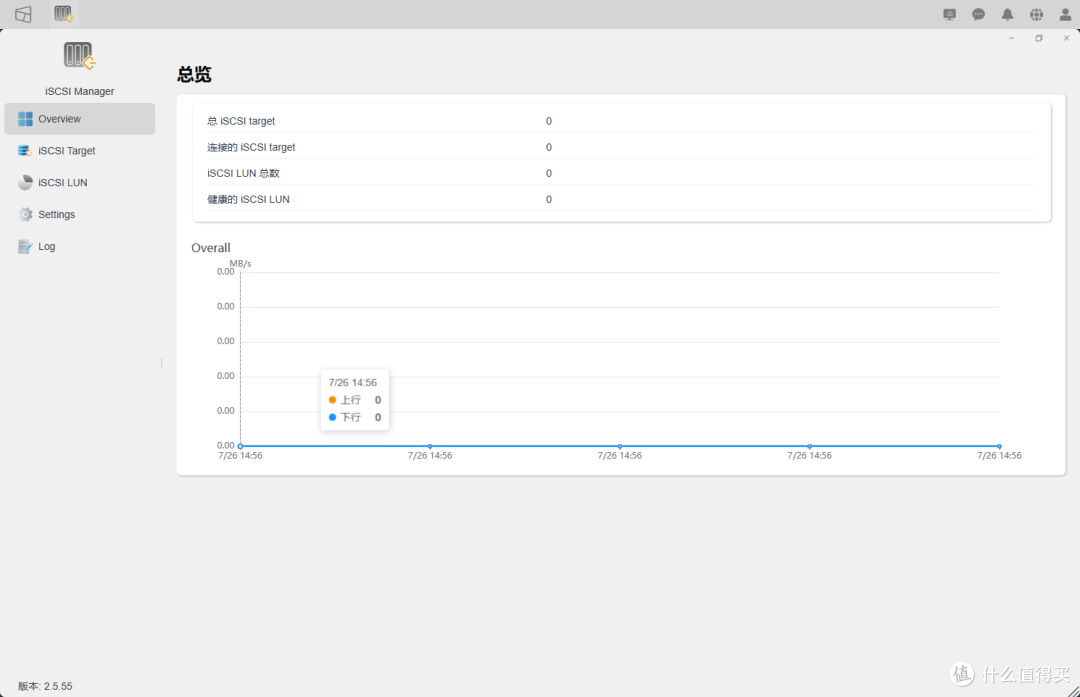This screenshot has width=1080, height=697.
Task: Maximize the iSCSI Manager window
Action: click(x=1039, y=39)
